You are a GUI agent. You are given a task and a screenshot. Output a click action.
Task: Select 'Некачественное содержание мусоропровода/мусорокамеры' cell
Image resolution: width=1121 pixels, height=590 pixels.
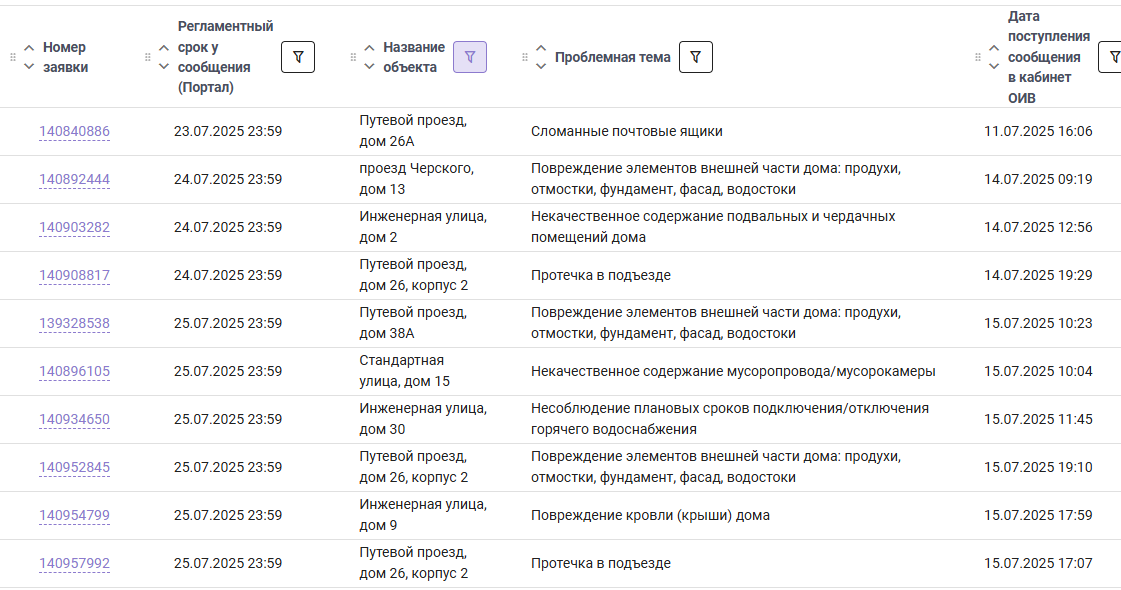point(733,371)
